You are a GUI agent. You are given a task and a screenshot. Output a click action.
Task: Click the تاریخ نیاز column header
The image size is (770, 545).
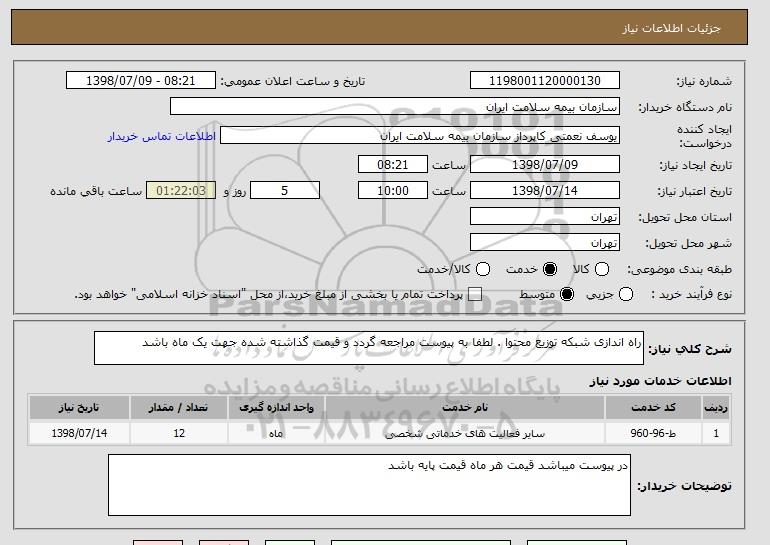click(x=79, y=408)
